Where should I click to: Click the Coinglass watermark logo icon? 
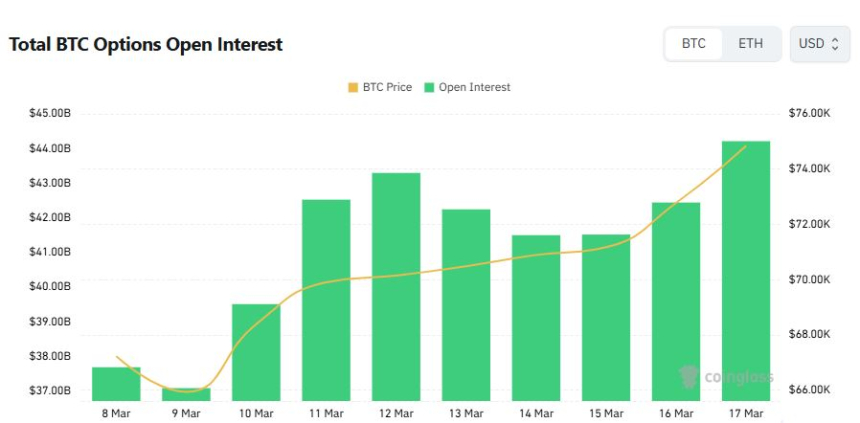click(688, 376)
